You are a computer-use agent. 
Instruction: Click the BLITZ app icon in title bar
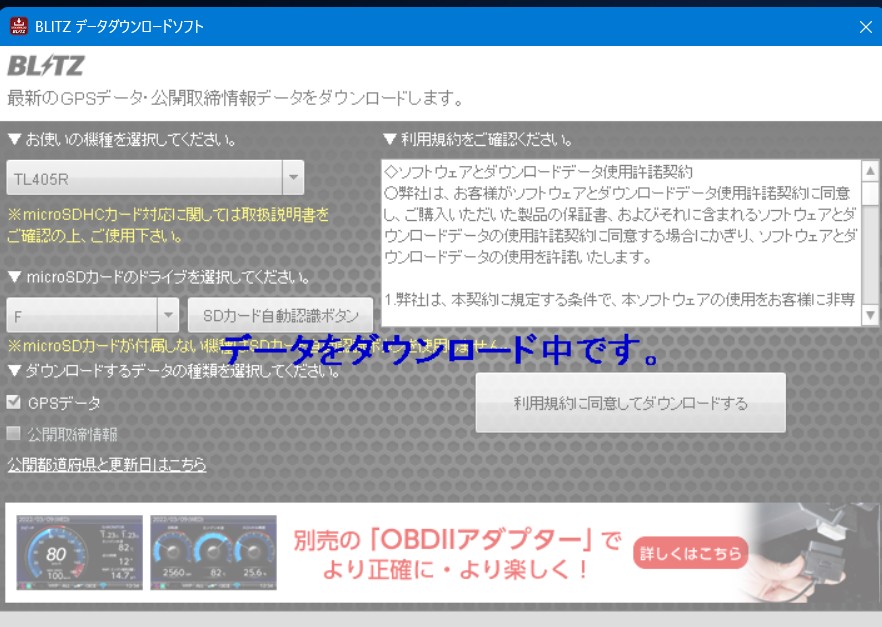(19, 26)
